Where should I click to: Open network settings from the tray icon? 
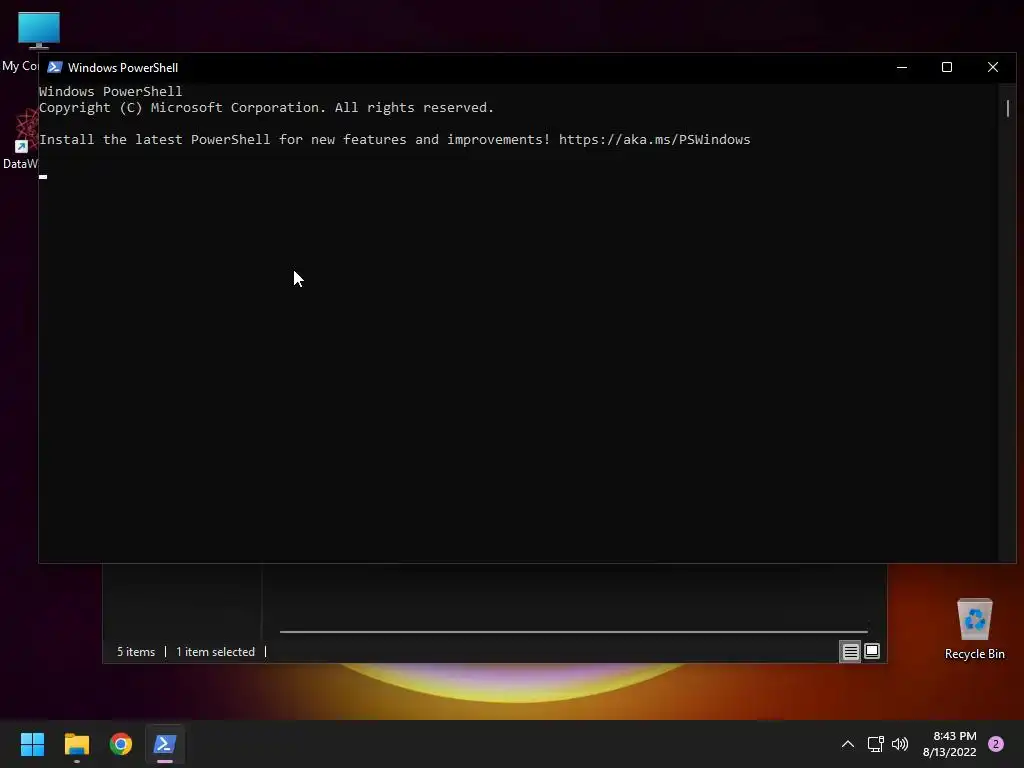tap(875, 744)
